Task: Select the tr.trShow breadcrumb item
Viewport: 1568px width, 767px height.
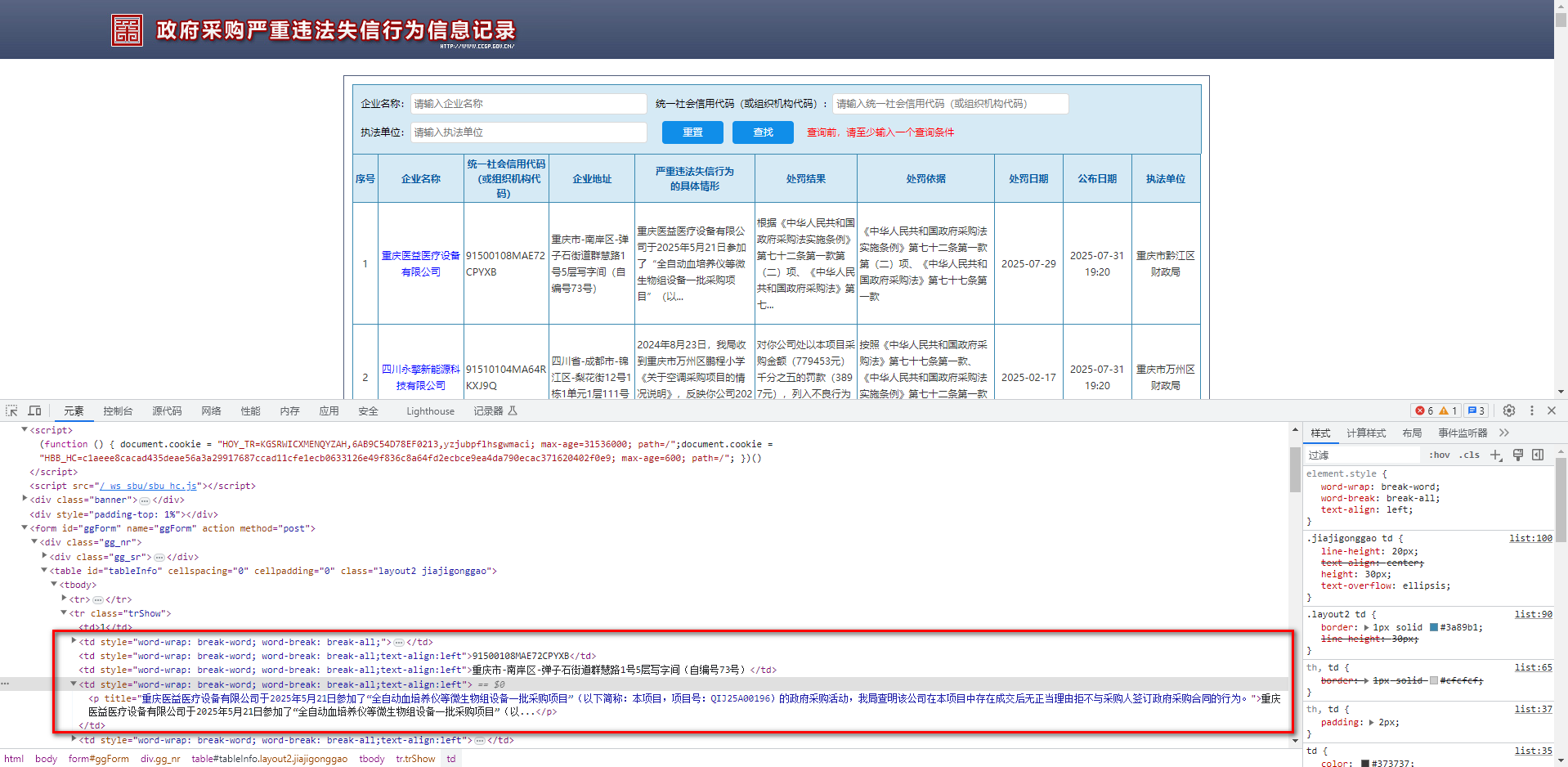Action: [415, 759]
